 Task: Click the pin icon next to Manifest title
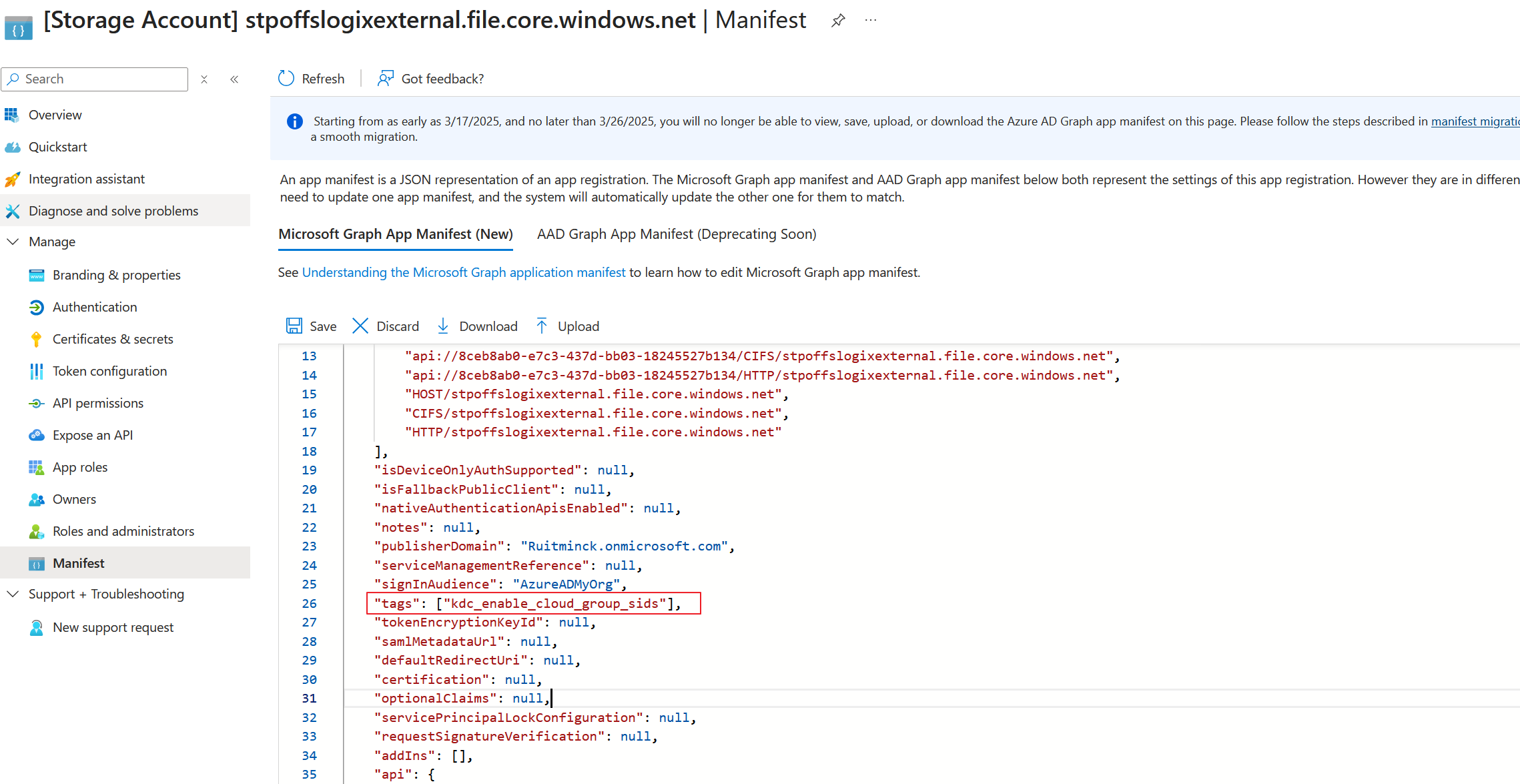click(x=838, y=21)
